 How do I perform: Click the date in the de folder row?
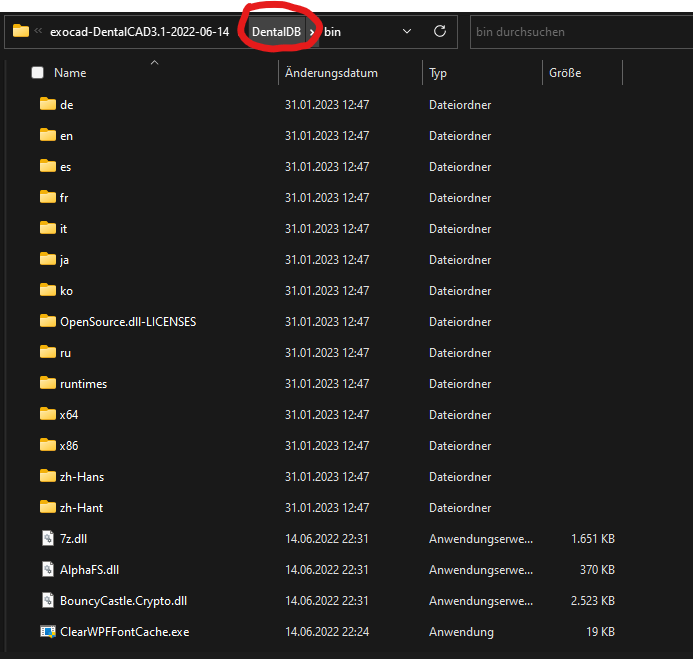(x=327, y=105)
